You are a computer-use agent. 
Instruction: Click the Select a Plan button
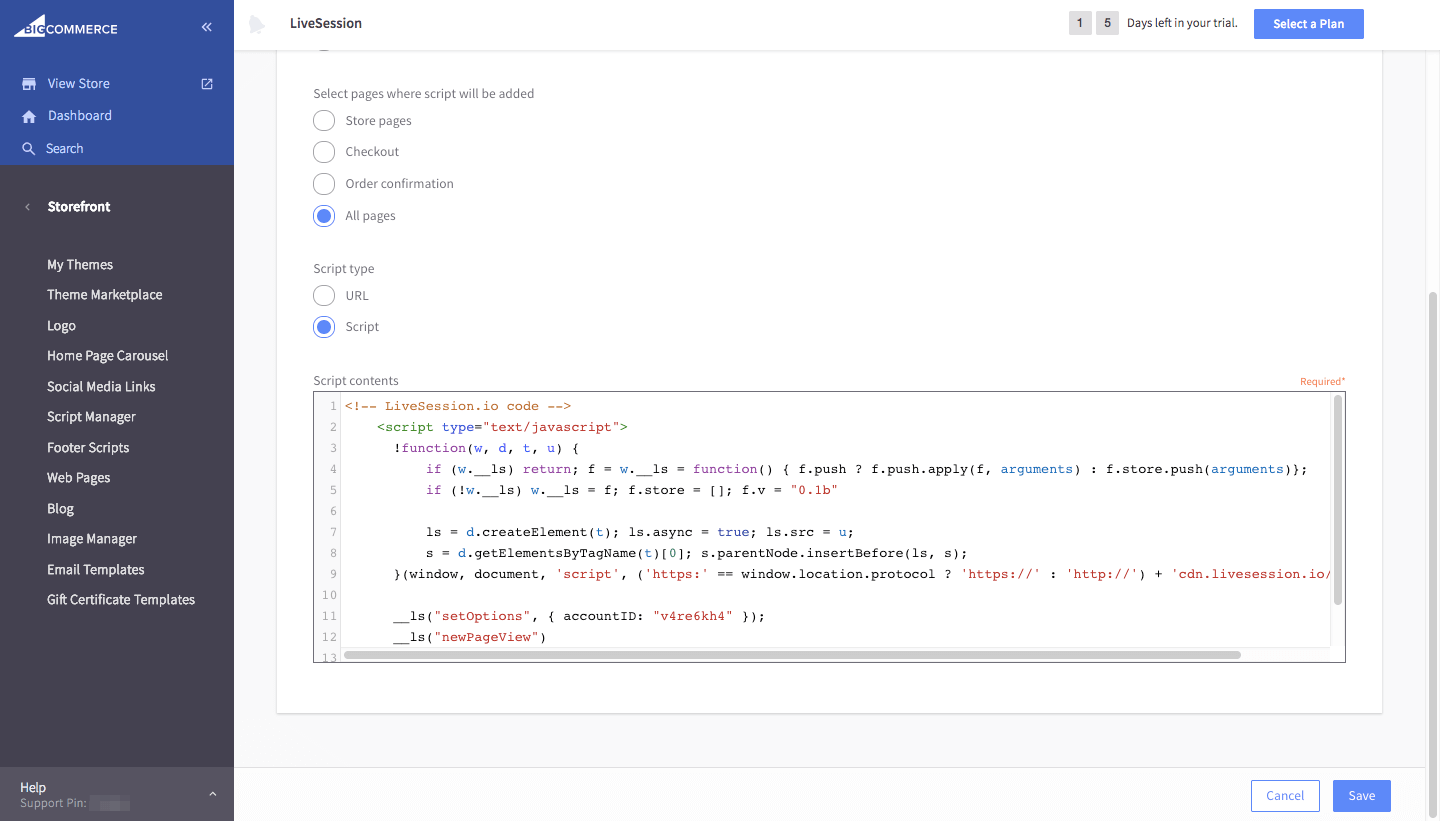[1308, 23]
